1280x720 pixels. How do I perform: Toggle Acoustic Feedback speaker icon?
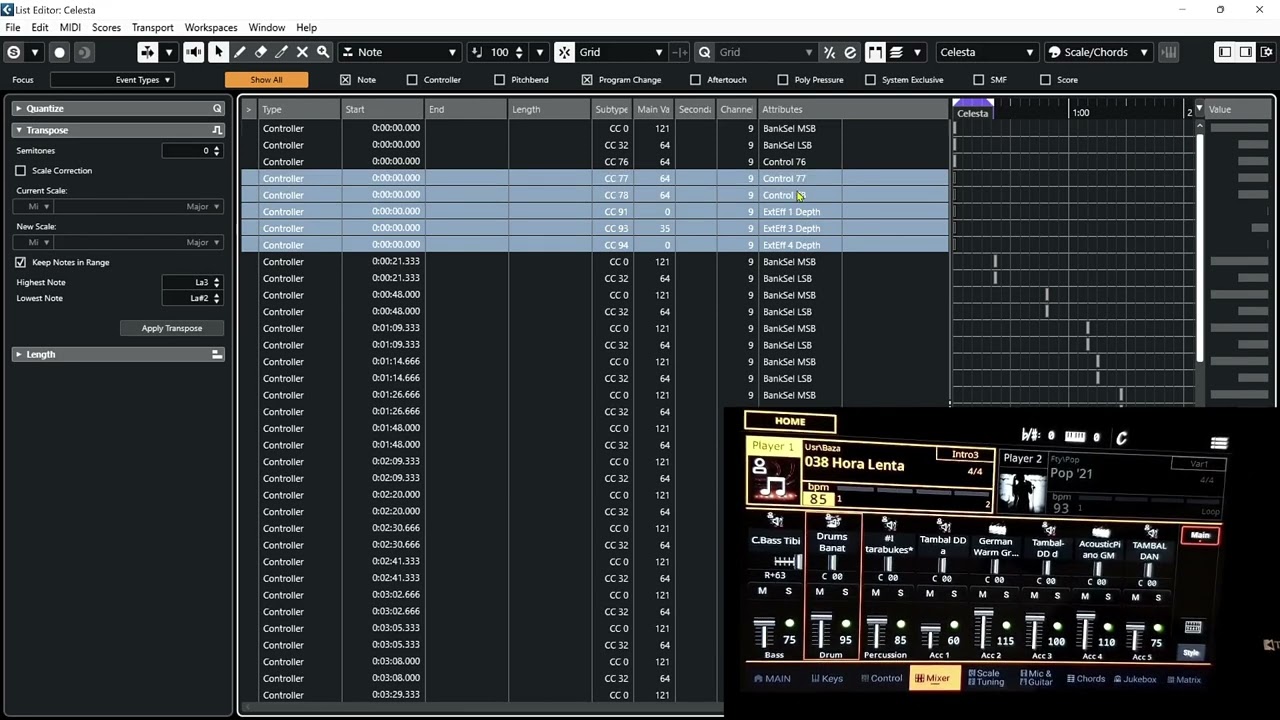click(x=193, y=52)
